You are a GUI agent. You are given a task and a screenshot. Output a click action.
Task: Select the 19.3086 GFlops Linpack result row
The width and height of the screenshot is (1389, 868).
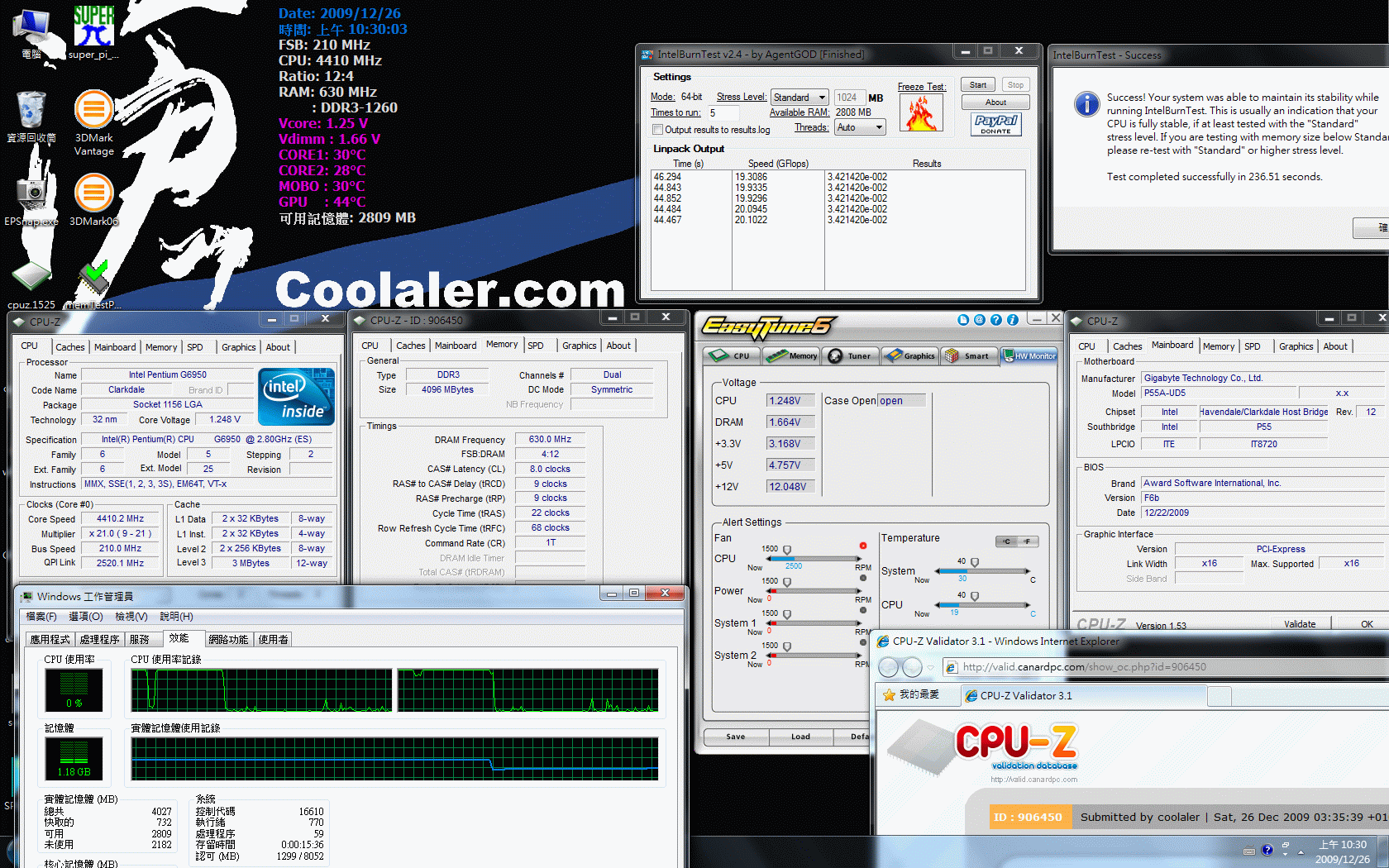[x=838, y=177]
